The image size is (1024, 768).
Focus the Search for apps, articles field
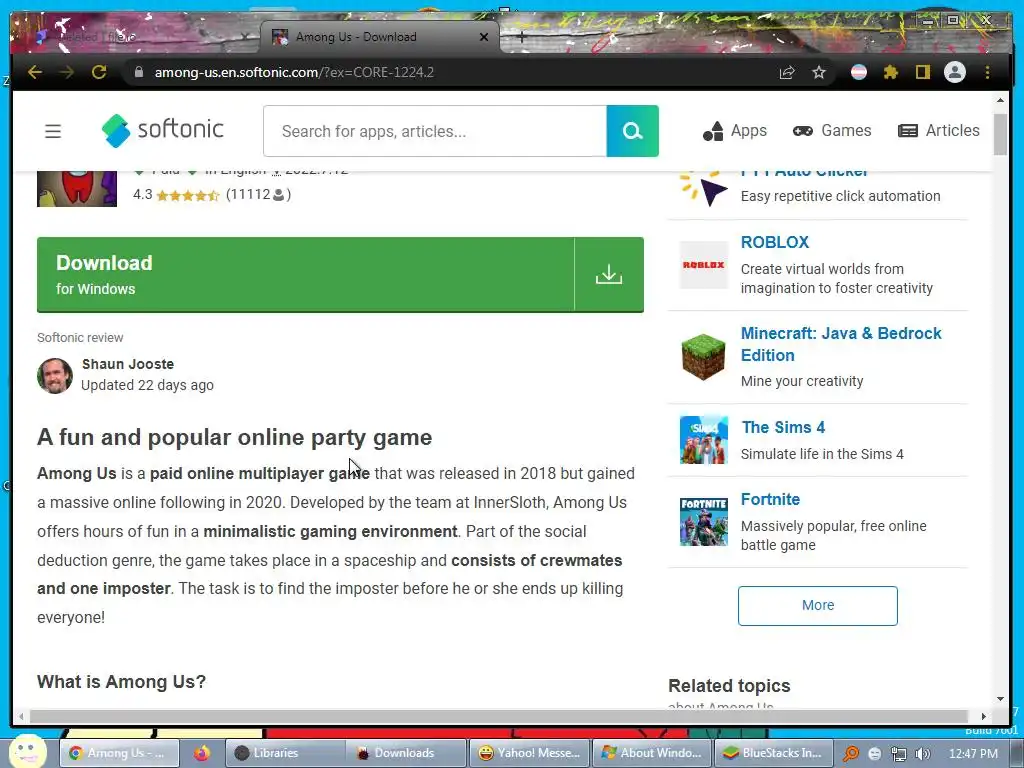click(435, 131)
